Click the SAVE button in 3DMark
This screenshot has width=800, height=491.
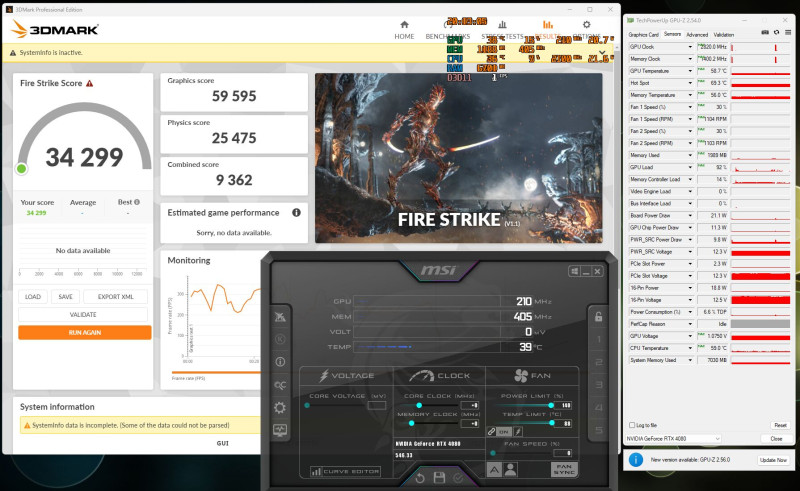[x=65, y=297]
